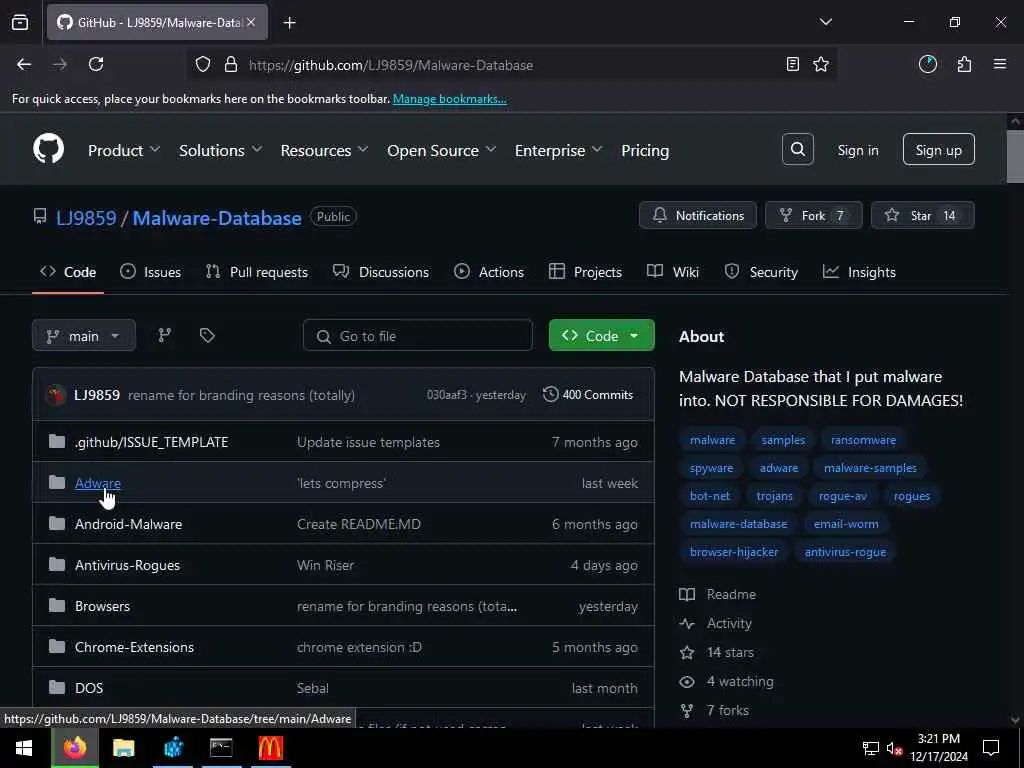Open the main branch selector dropdown
1024x768 pixels.
pyautogui.click(x=84, y=336)
